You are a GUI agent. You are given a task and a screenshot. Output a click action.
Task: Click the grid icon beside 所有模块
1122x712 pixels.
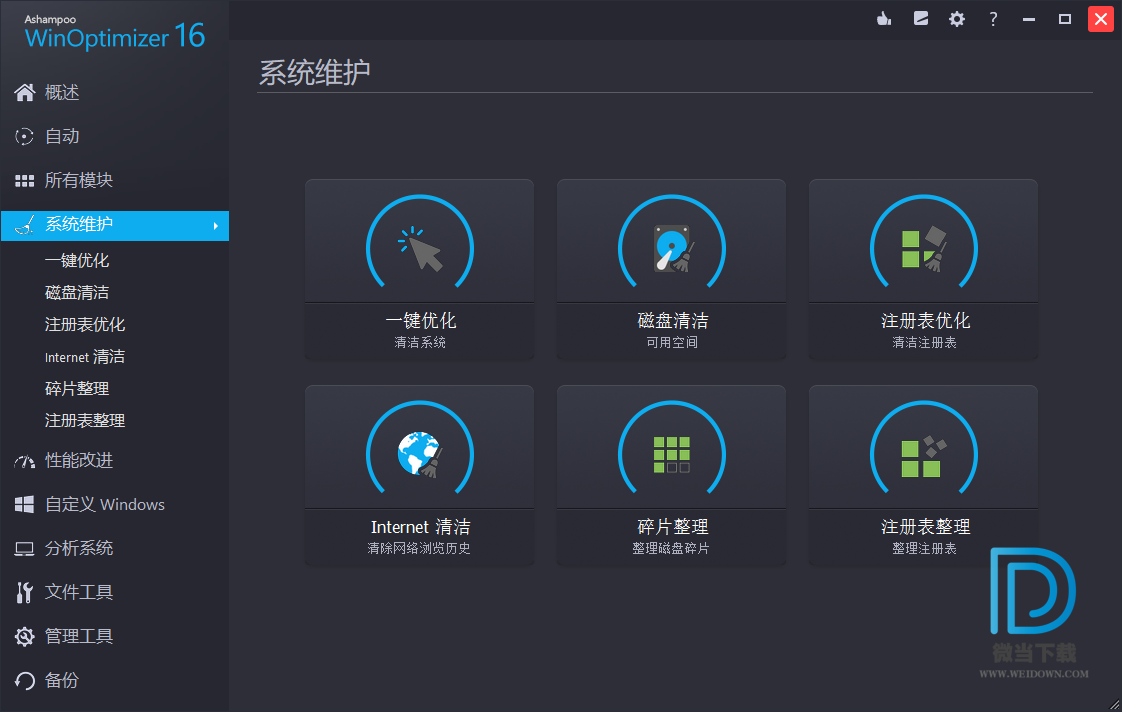pyautogui.click(x=24, y=181)
